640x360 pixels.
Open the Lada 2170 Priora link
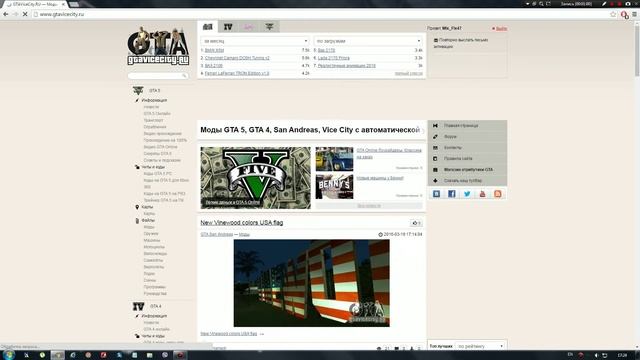pyautogui.click(x=333, y=58)
